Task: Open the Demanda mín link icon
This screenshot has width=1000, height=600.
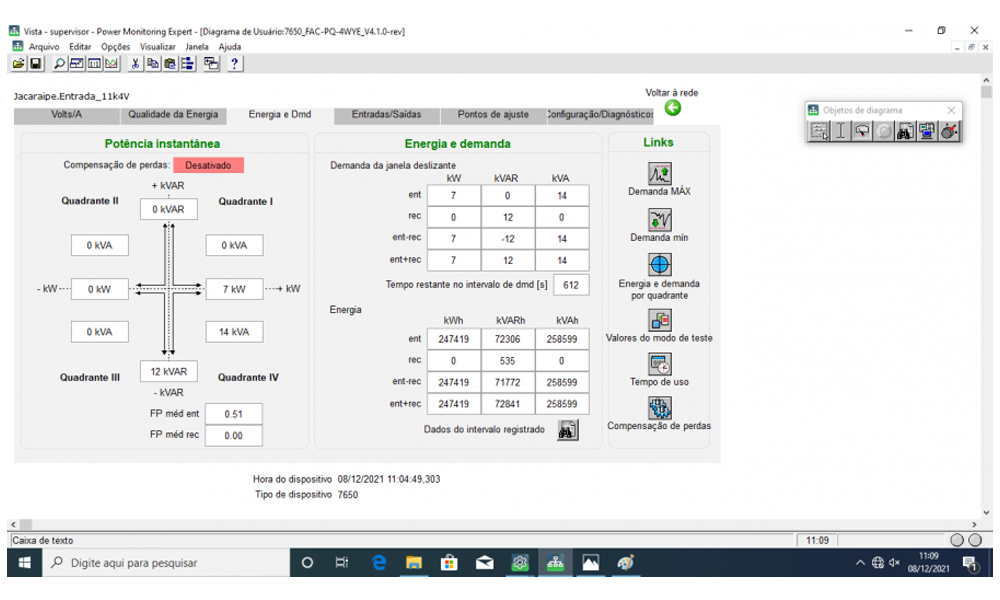Action: 659,219
